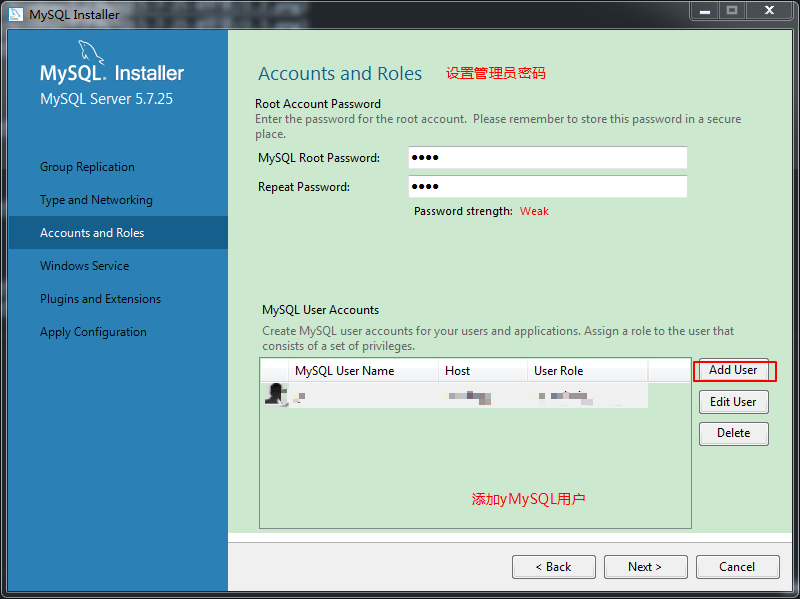Image resolution: width=800 pixels, height=599 pixels.
Task: Proceed with the Next button
Action: point(645,567)
